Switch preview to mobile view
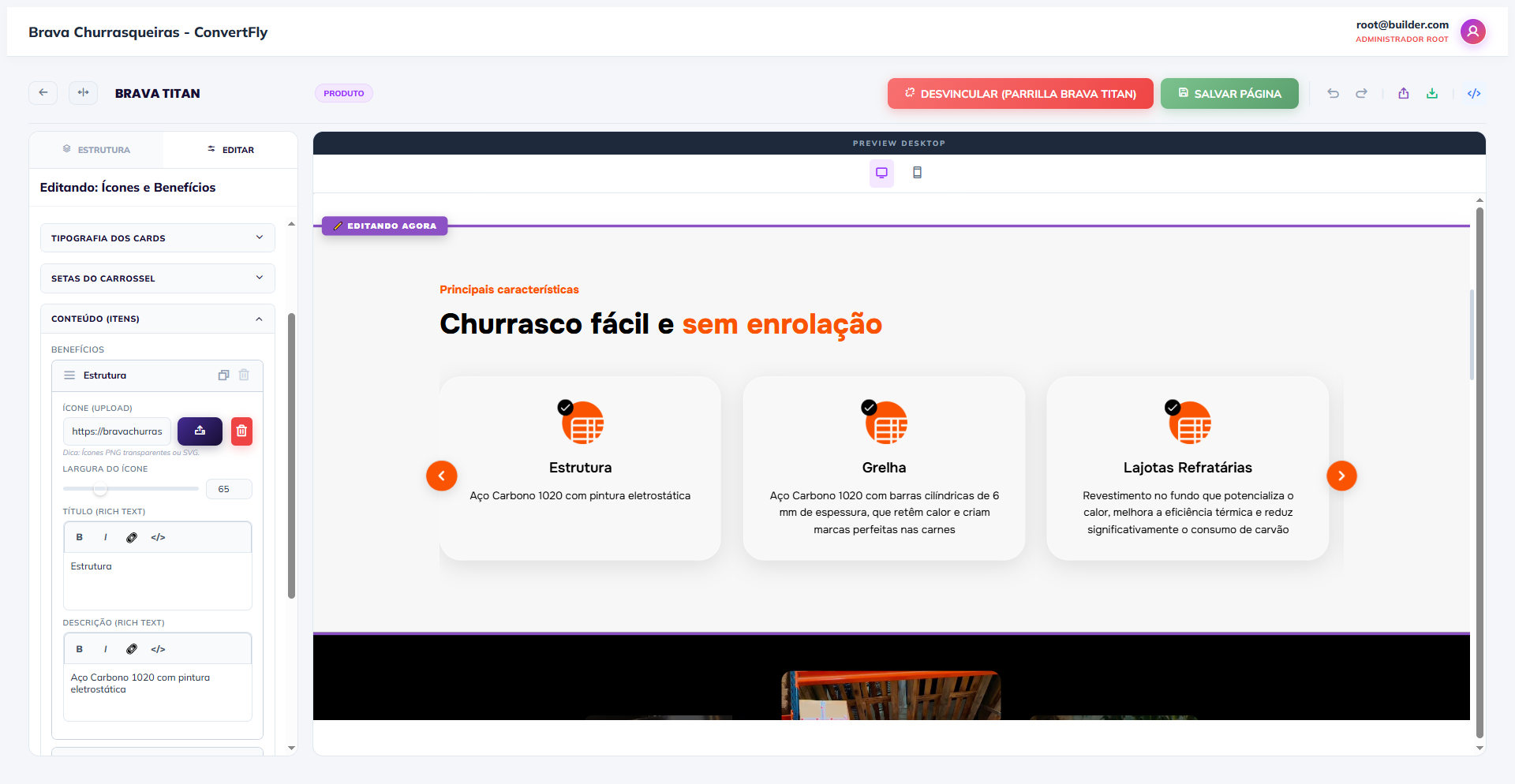 click(917, 173)
